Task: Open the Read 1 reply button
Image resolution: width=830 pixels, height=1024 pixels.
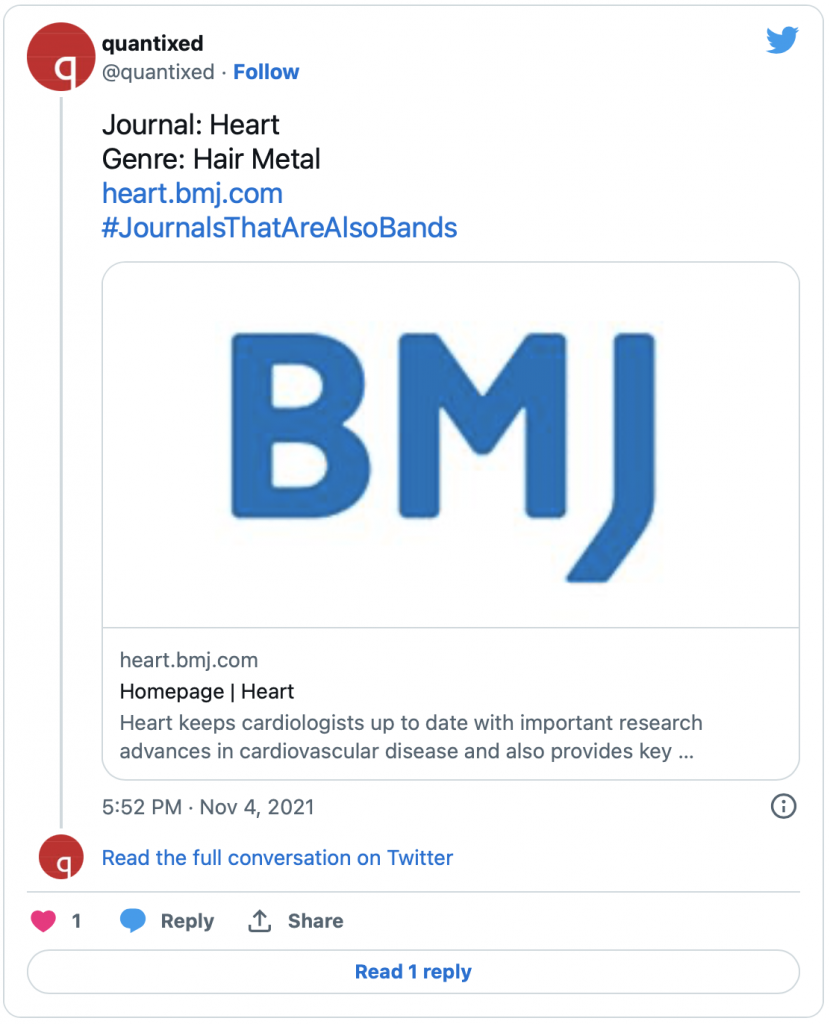Action: [413, 972]
